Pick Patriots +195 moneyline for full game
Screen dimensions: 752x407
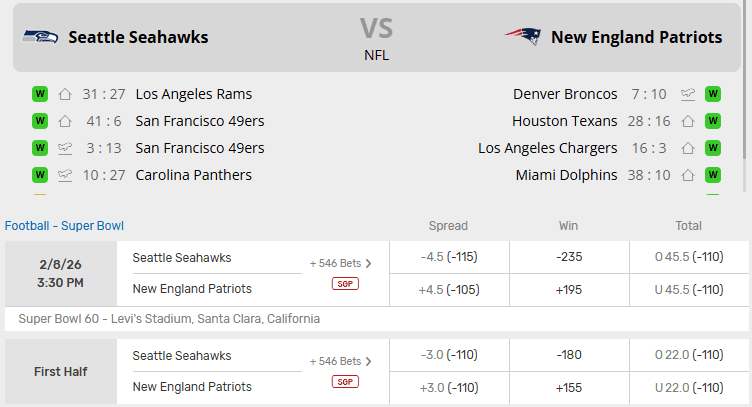(x=569, y=290)
